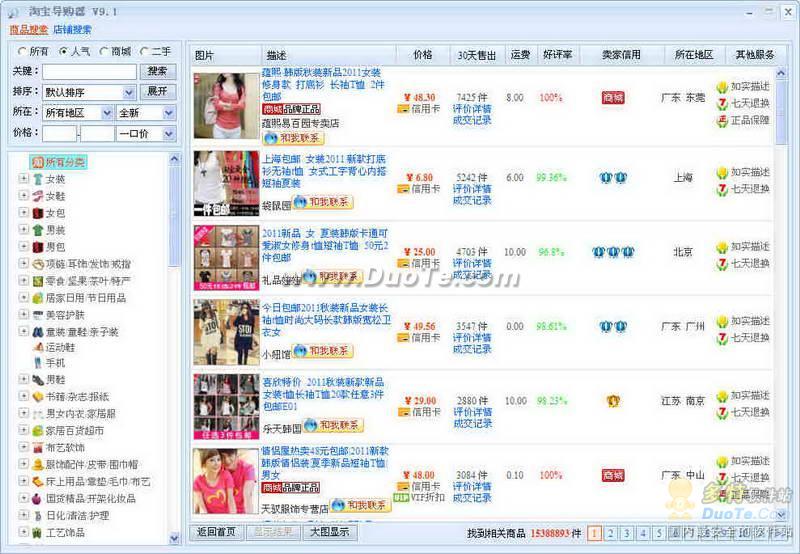Click the red 商城 badge of the 东莞 seller
The width and height of the screenshot is (800, 554).
pyautogui.click(x=613, y=98)
